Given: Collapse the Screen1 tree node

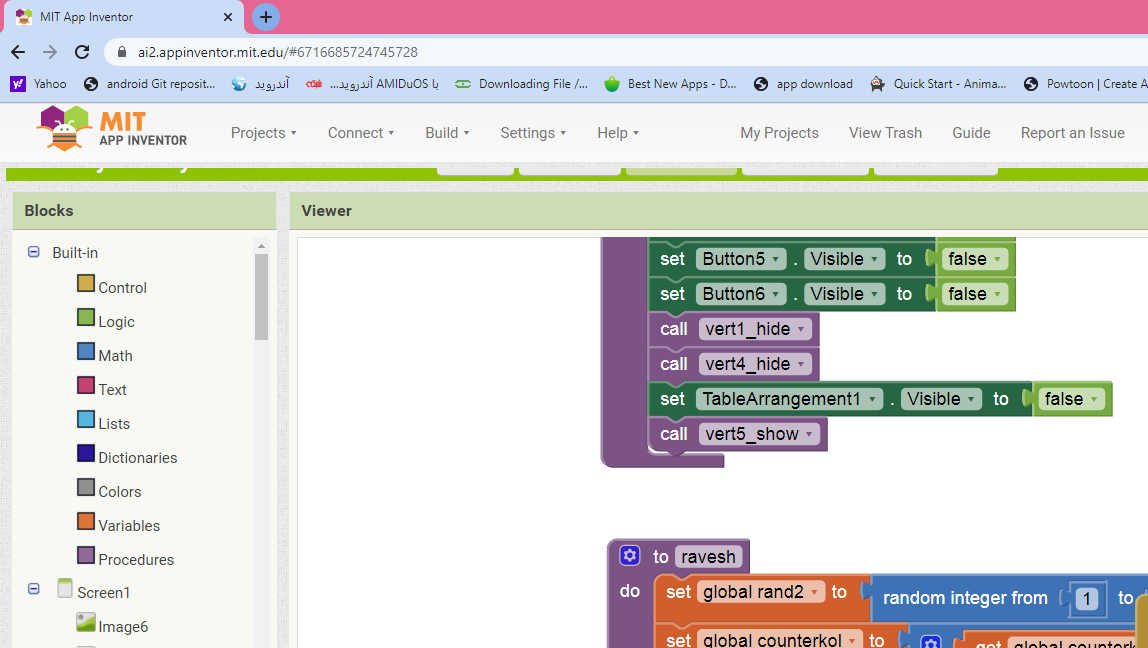Looking at the screenshot, I should point(34,590).
